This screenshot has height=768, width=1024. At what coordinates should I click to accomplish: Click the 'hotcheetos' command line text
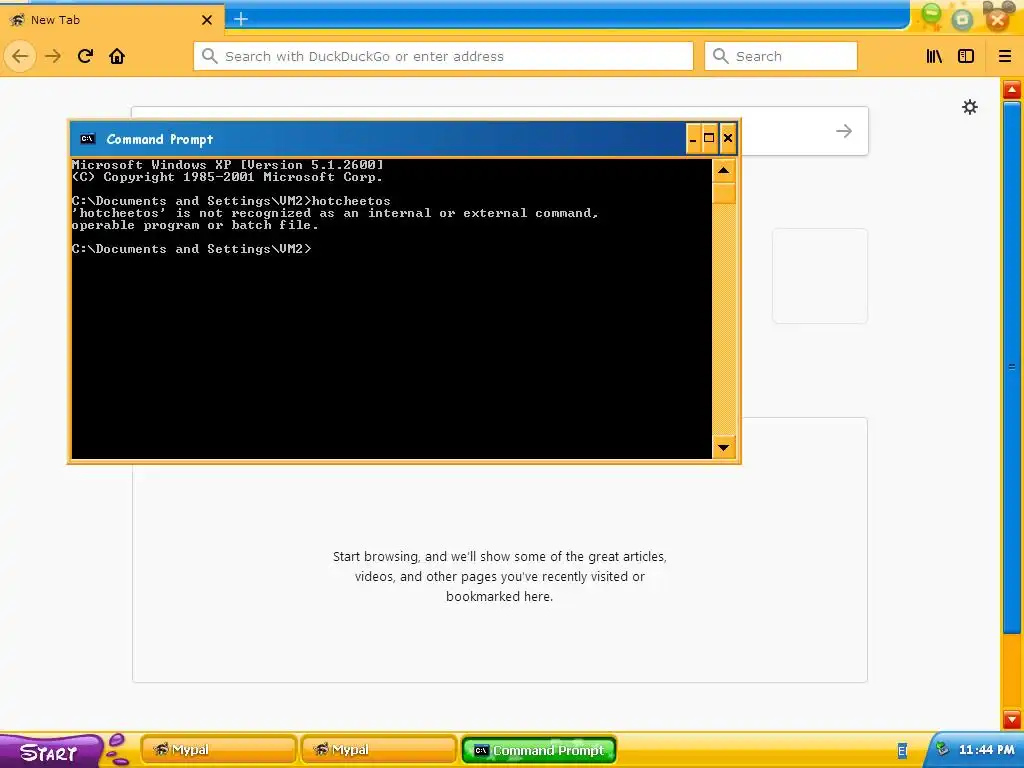pyautogui.click(x=351, y=201)
